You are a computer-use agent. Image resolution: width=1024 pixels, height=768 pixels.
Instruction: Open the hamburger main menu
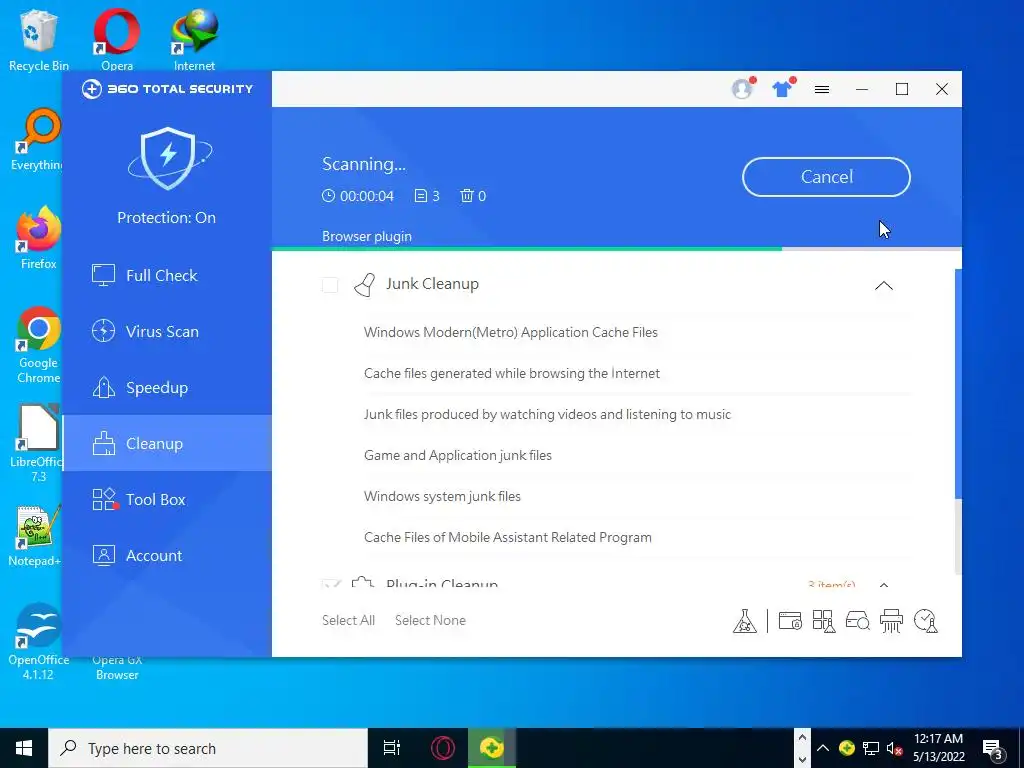tap(822, 89)
